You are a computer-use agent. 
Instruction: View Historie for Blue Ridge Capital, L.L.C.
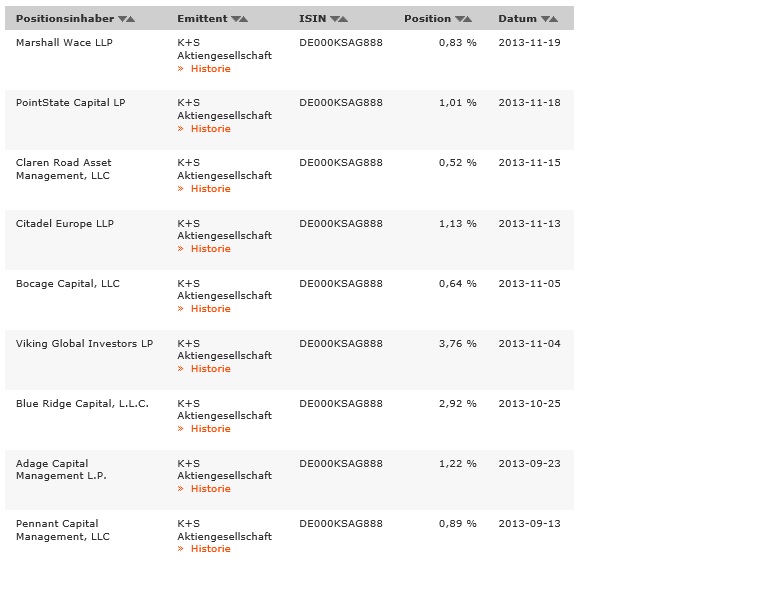pos(211,429)
